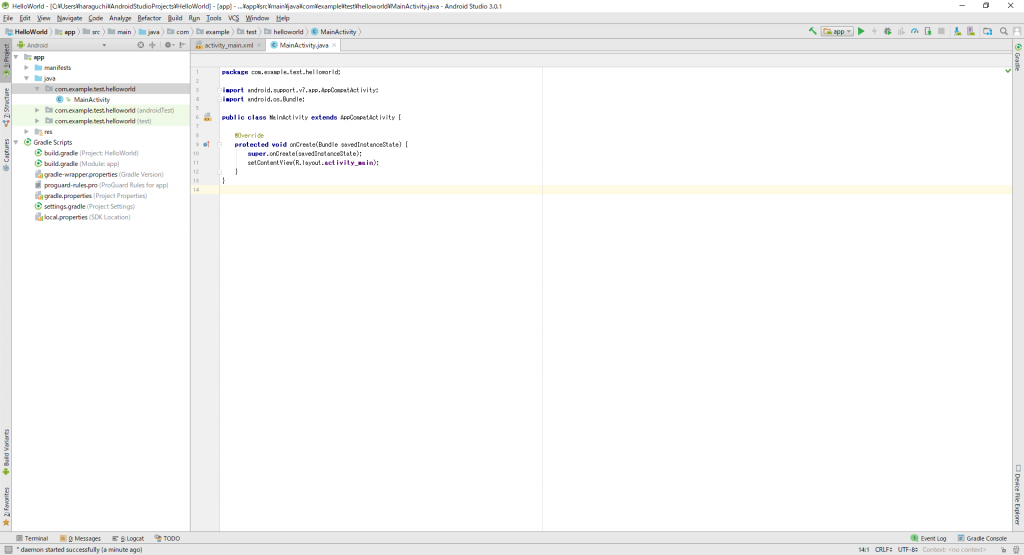Collapse the Gradle Scripts node

click(x=16, y=142)
